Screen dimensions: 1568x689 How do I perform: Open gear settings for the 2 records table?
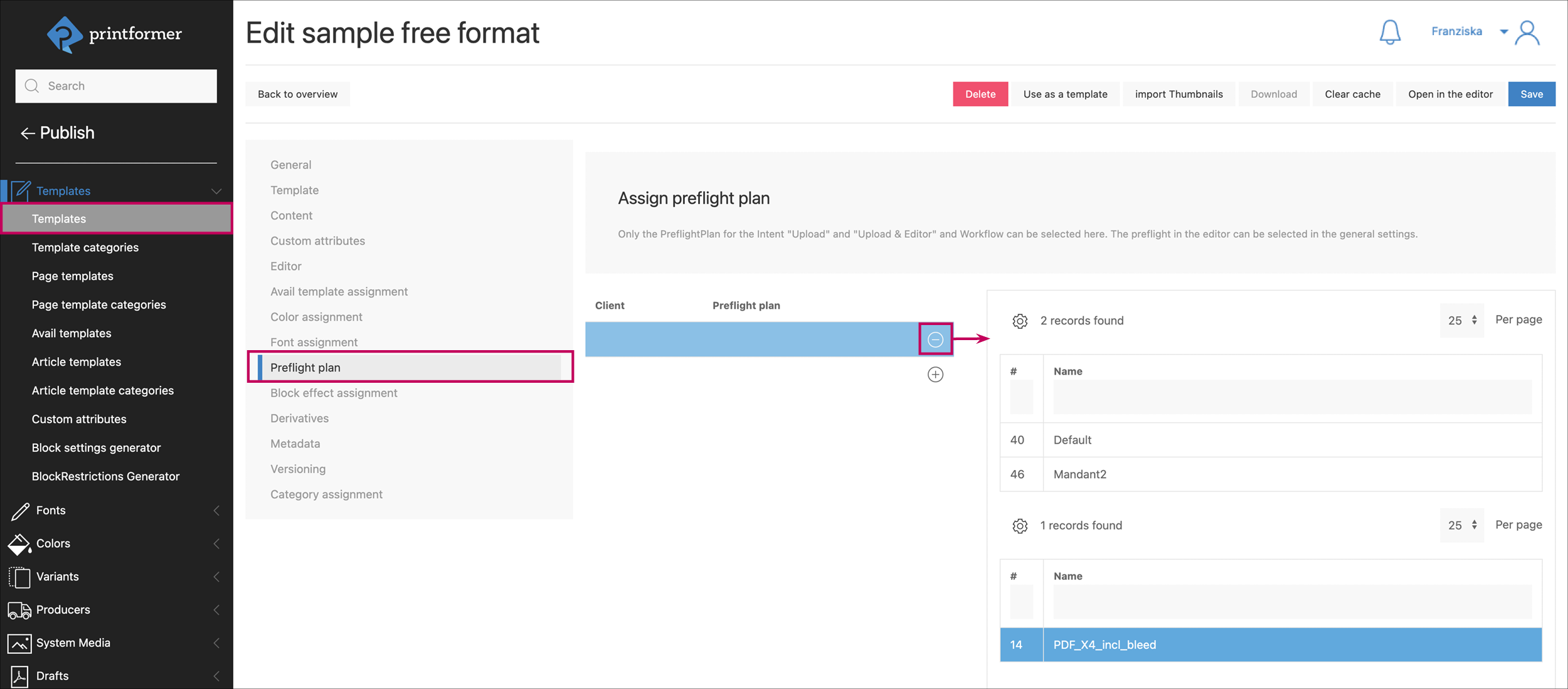coord(1019,321)
